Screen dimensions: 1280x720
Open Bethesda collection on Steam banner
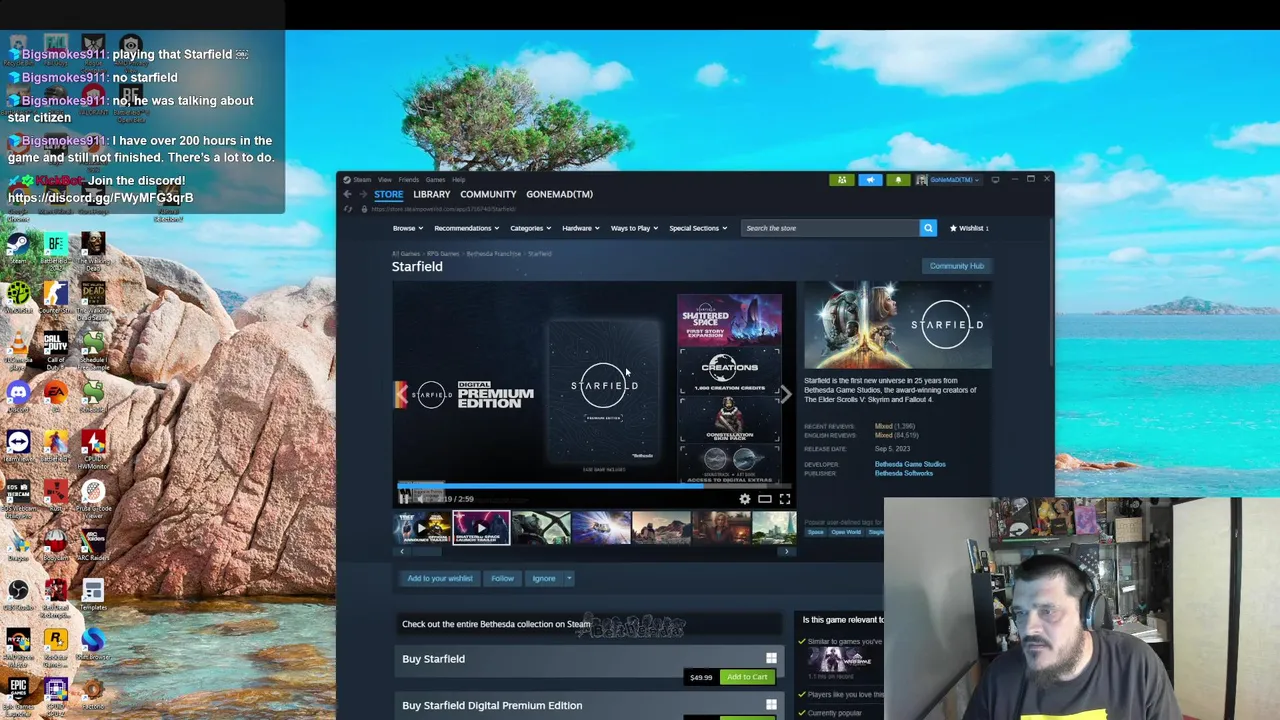[x=588, y=625]
